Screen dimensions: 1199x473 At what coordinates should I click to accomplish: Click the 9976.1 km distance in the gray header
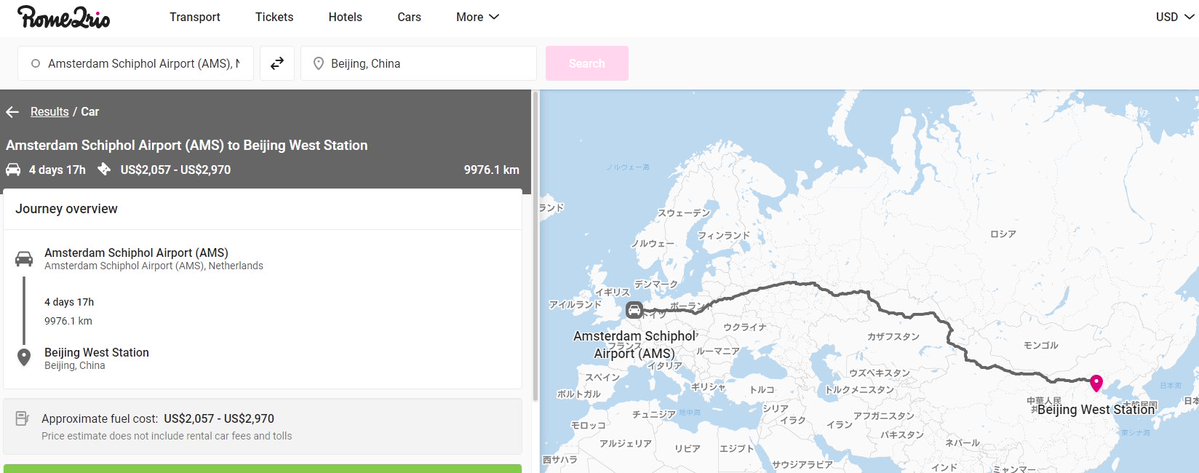(x=492, y=170)
